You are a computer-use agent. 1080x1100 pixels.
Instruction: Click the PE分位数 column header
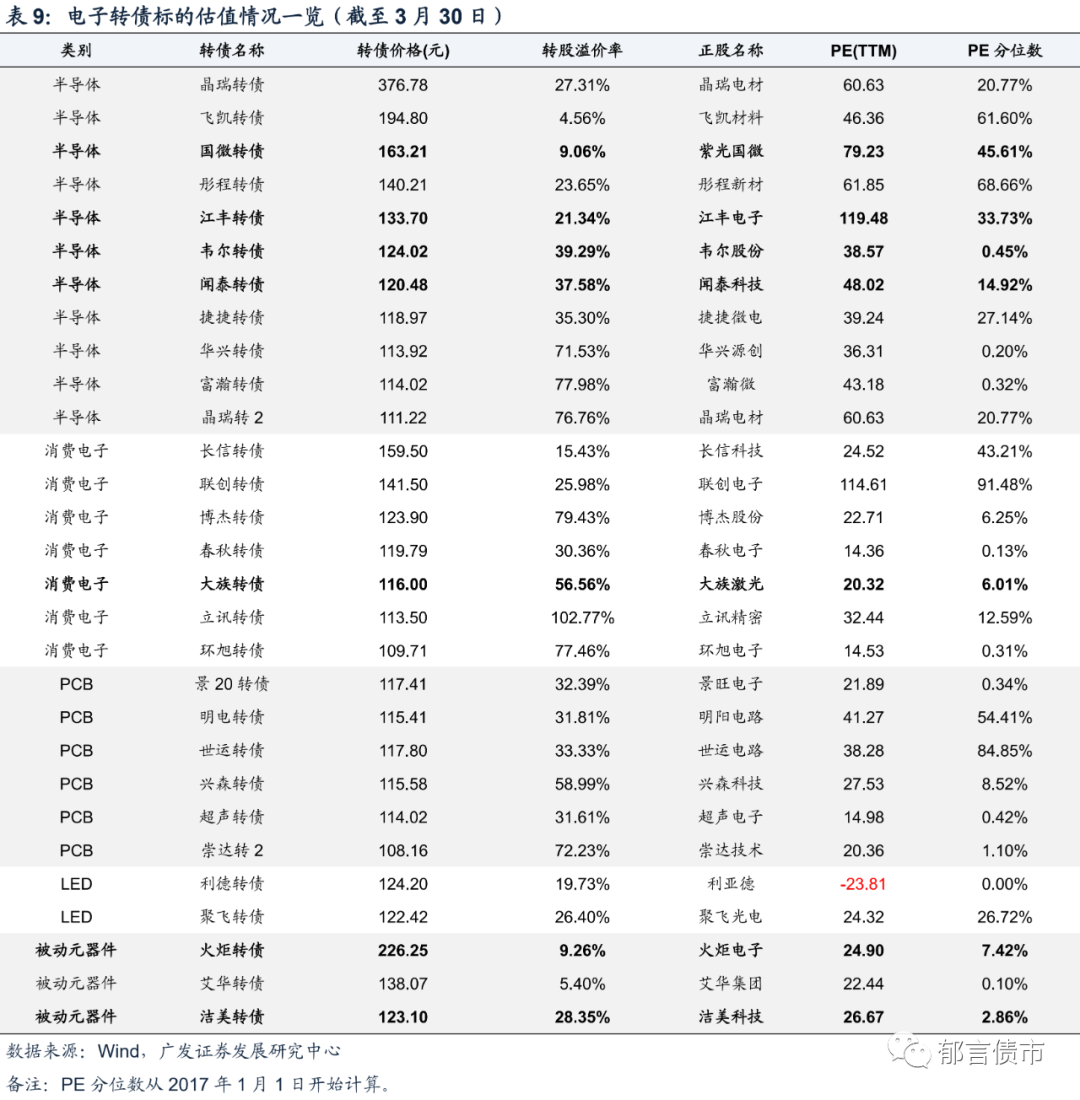coord(1004,51)
